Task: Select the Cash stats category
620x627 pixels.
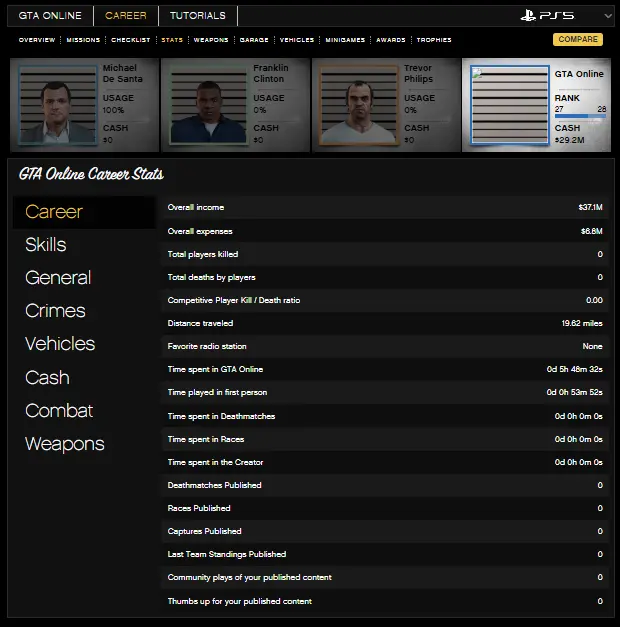Action: 47,378
